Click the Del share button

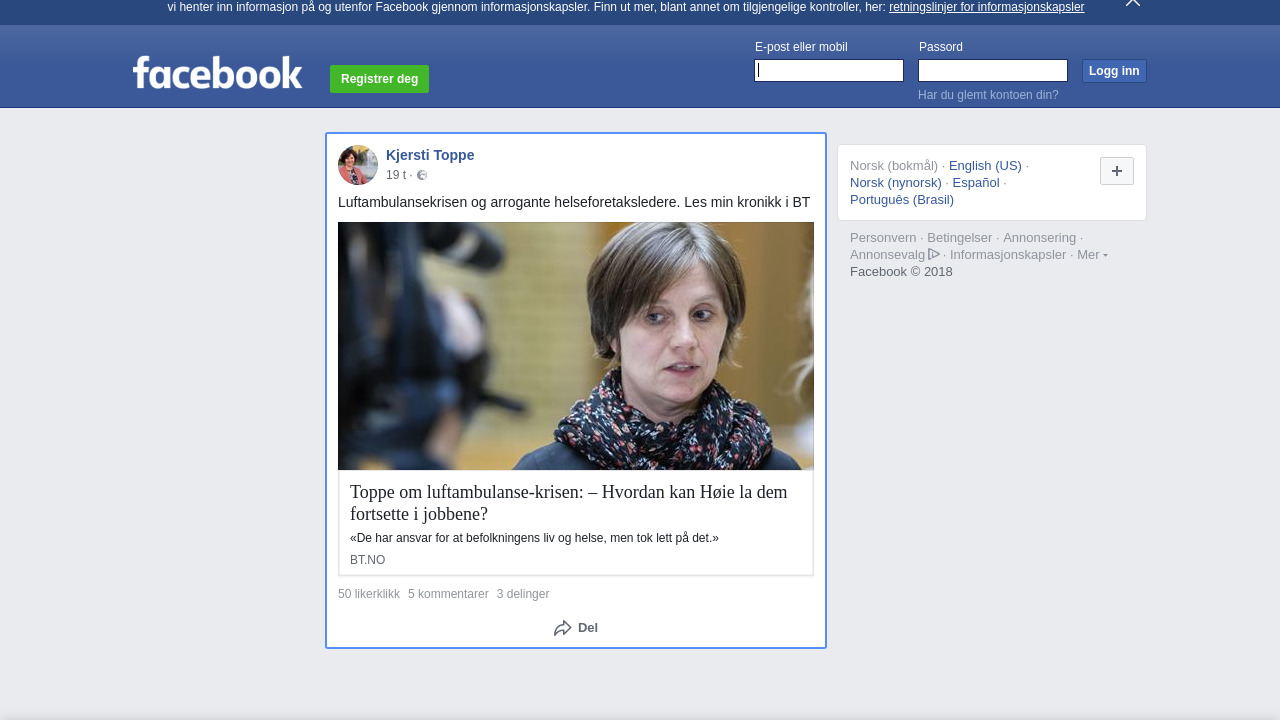576,628
